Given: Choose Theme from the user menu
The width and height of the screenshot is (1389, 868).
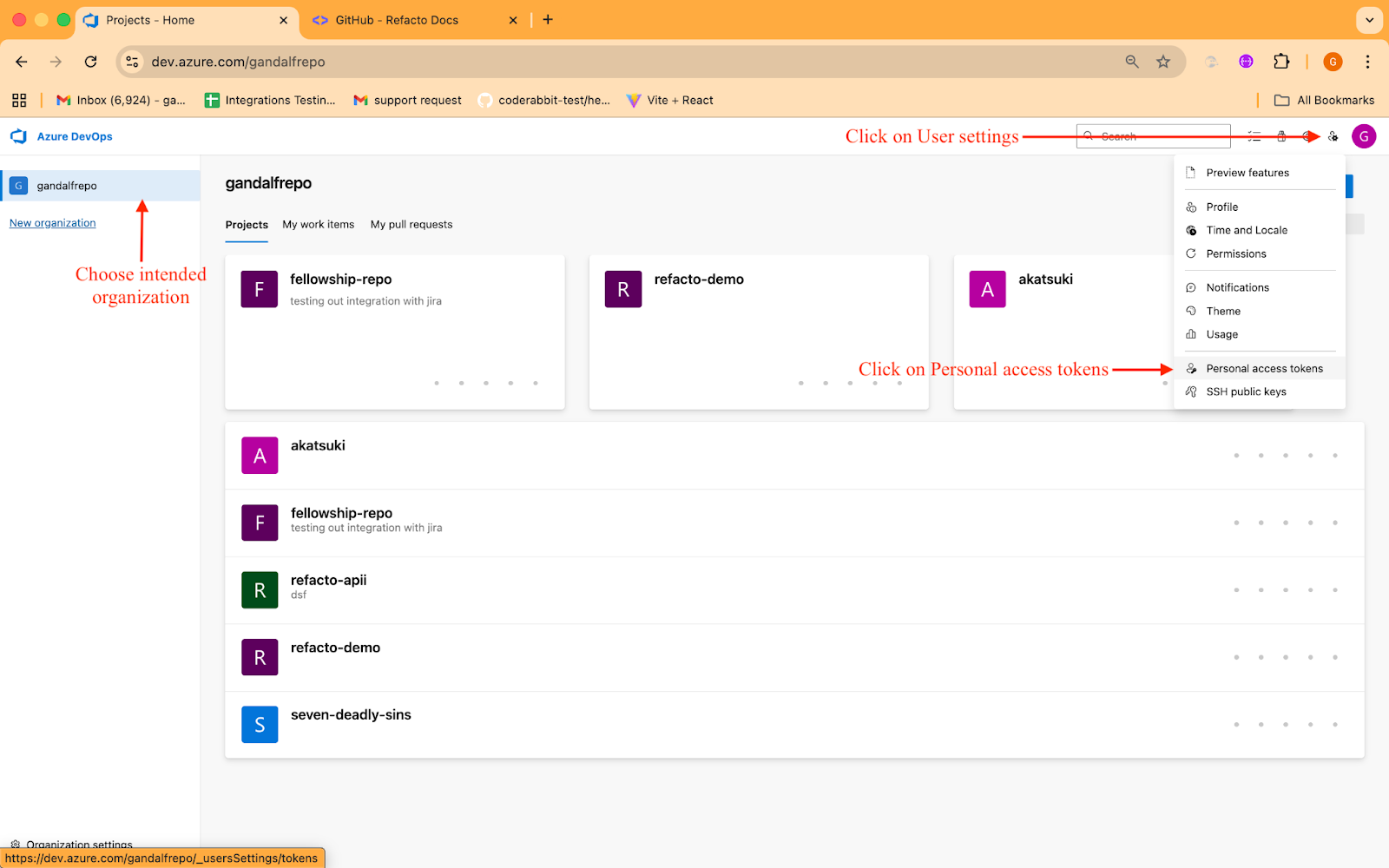Looking at the screenshot, I should (x=1260, y=311).
